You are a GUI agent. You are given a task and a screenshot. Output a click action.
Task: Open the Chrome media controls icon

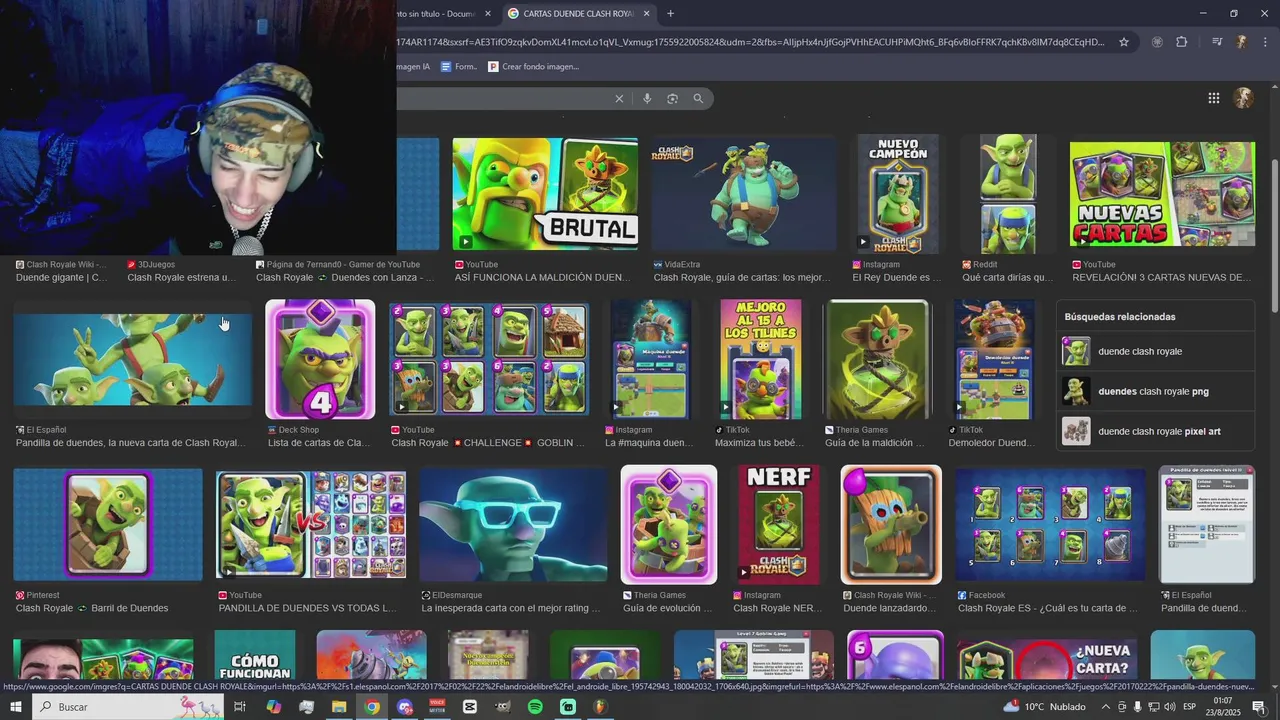click(x=1217, y=42)
